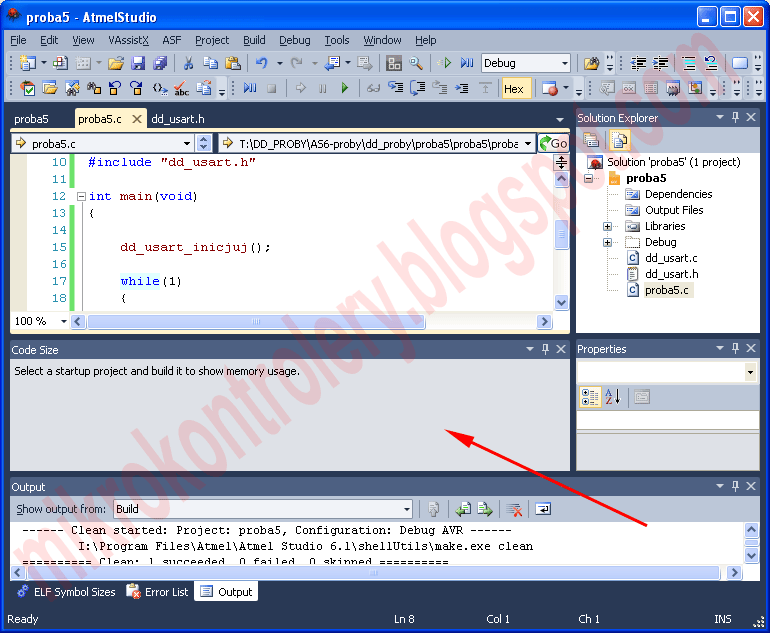Click the Save icon in toolbar

tap(138, 63)
